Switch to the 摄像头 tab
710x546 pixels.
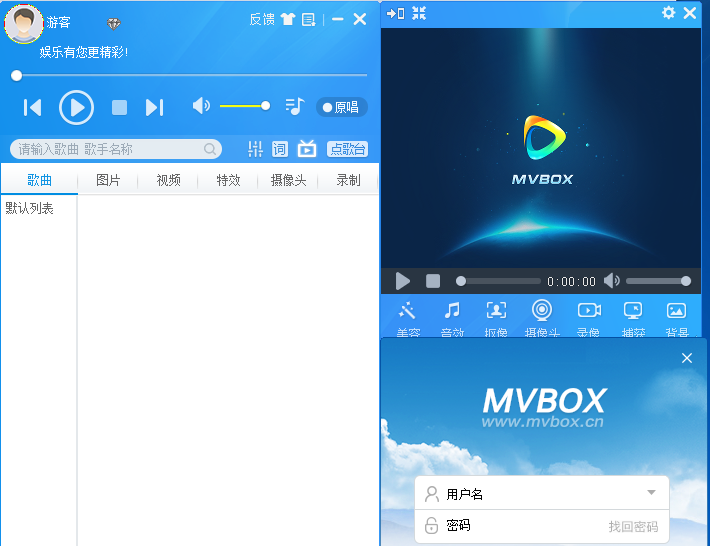(288, 180)
